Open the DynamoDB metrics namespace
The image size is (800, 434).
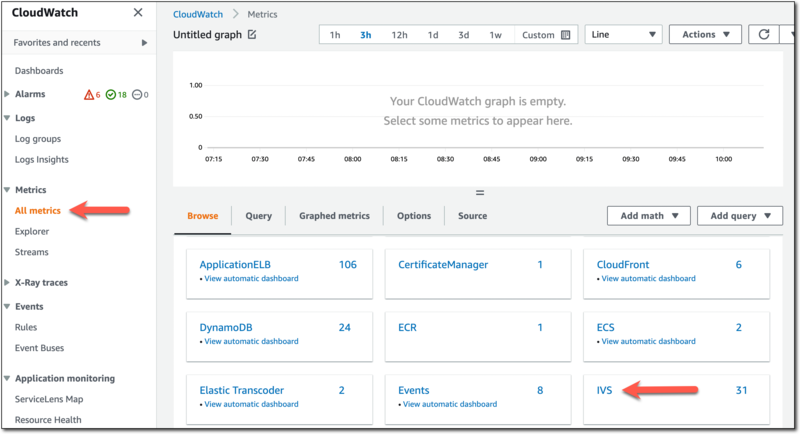[x=226, y=327]
